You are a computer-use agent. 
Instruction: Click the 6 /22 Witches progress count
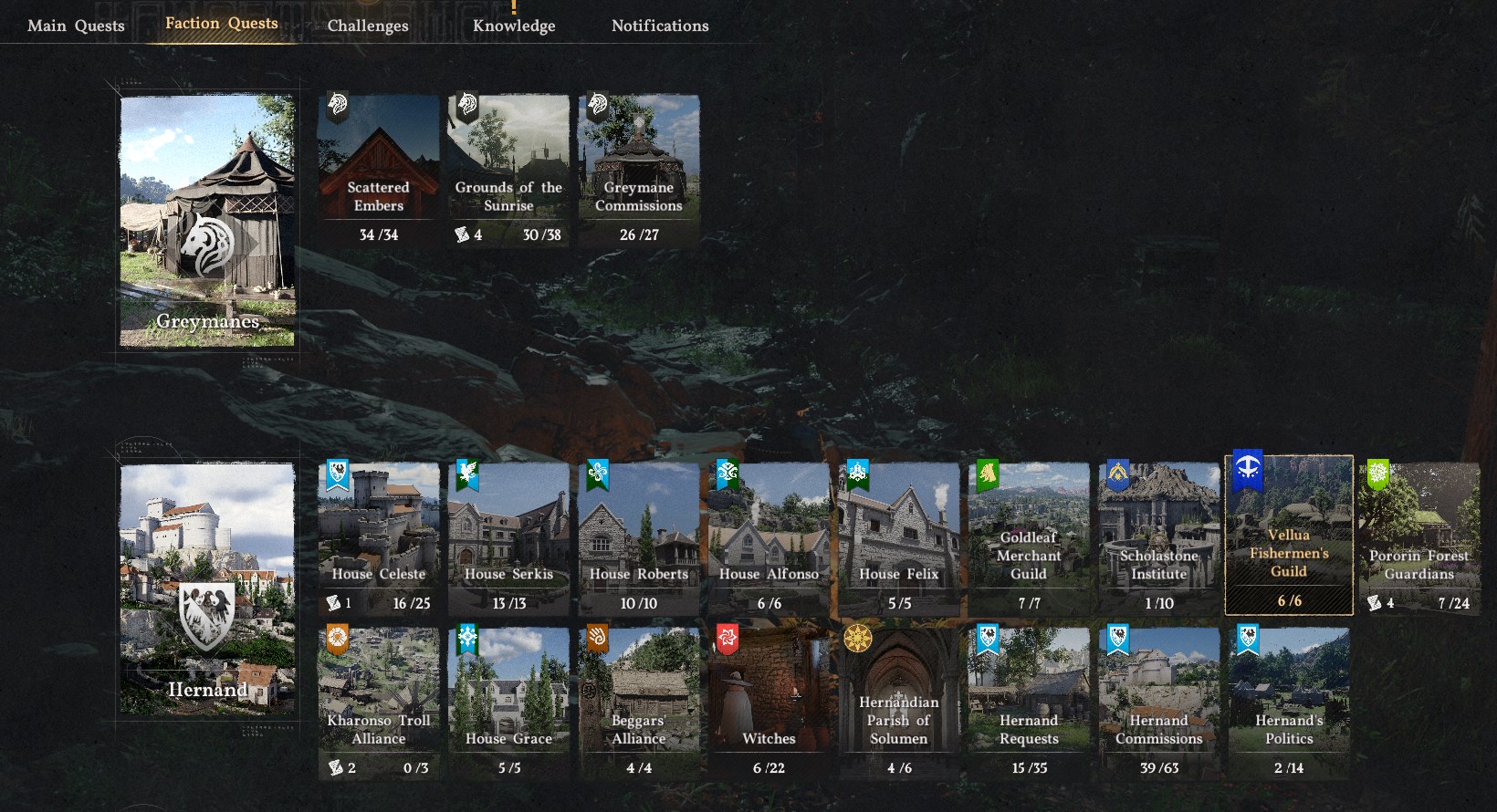coord(769,768)
